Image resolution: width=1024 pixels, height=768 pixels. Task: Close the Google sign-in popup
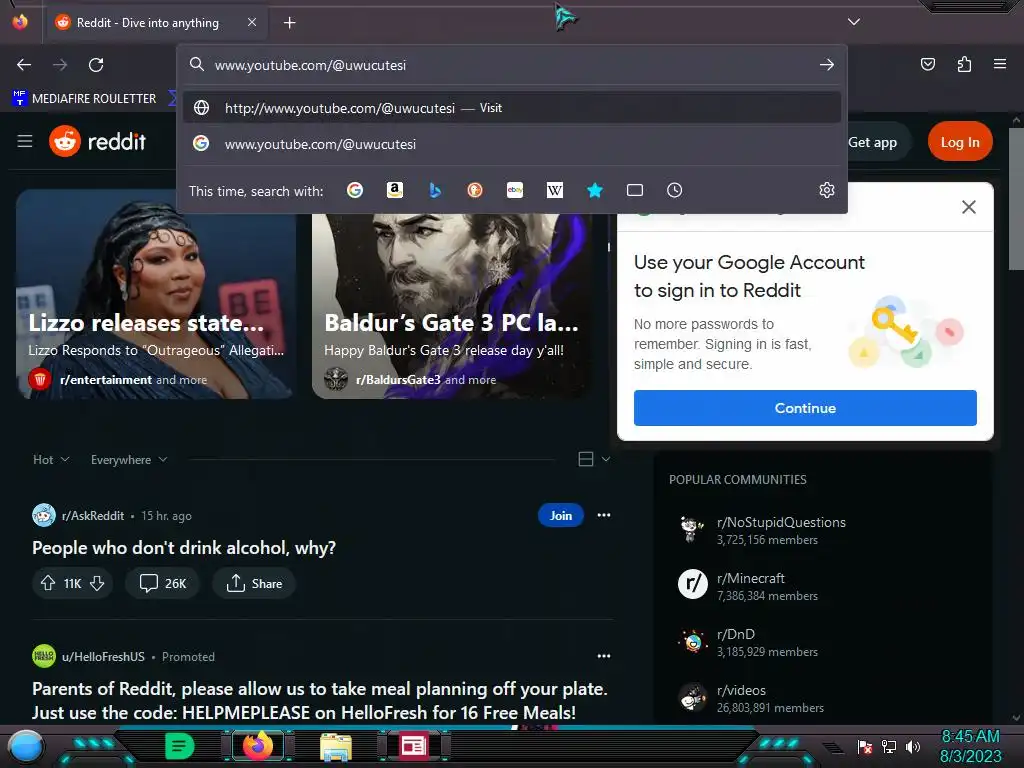coord(968,207)
